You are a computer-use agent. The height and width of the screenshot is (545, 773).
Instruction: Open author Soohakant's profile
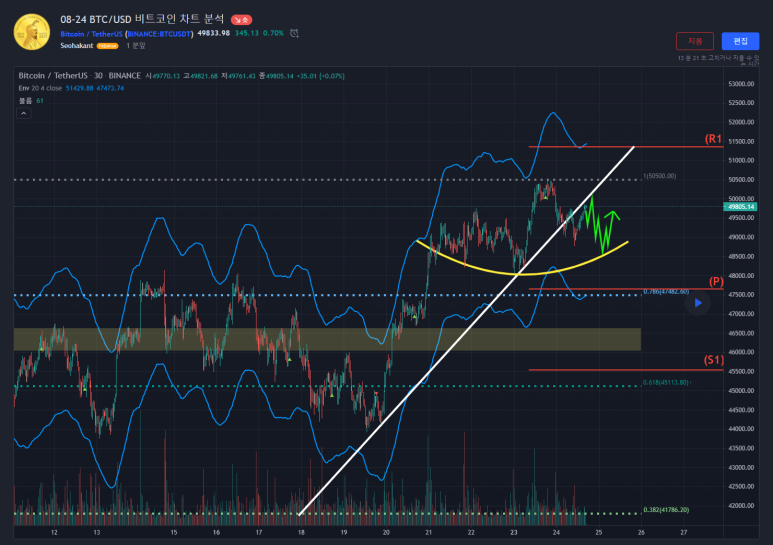click(76, 46)
